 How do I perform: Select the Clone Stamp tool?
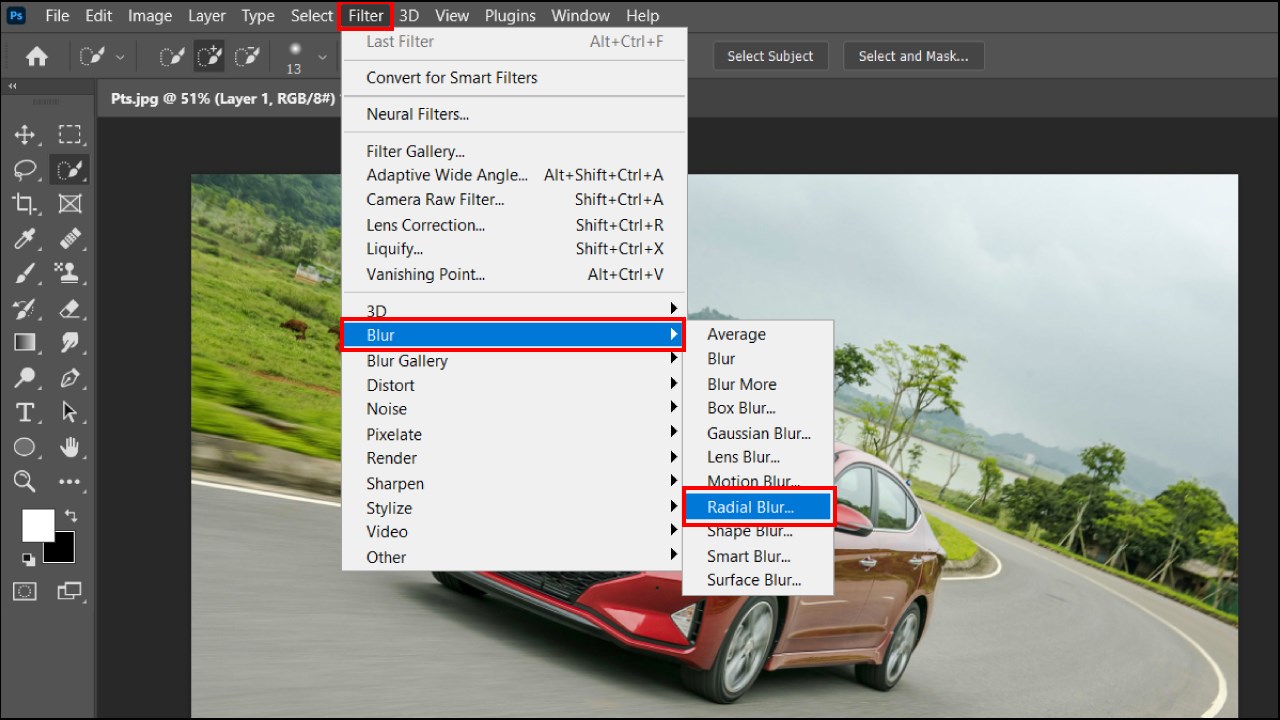[x=69, y=273]
